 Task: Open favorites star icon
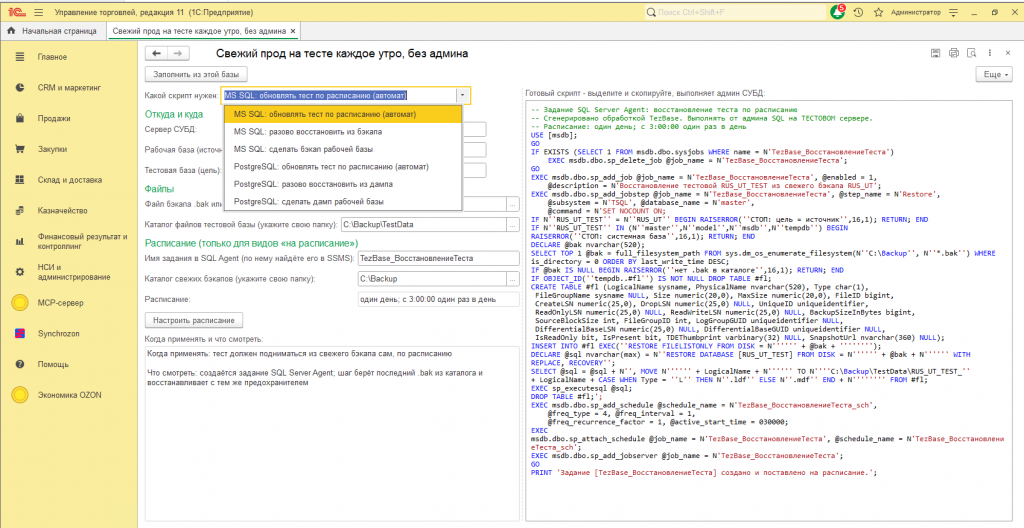(x=878, y=12)
